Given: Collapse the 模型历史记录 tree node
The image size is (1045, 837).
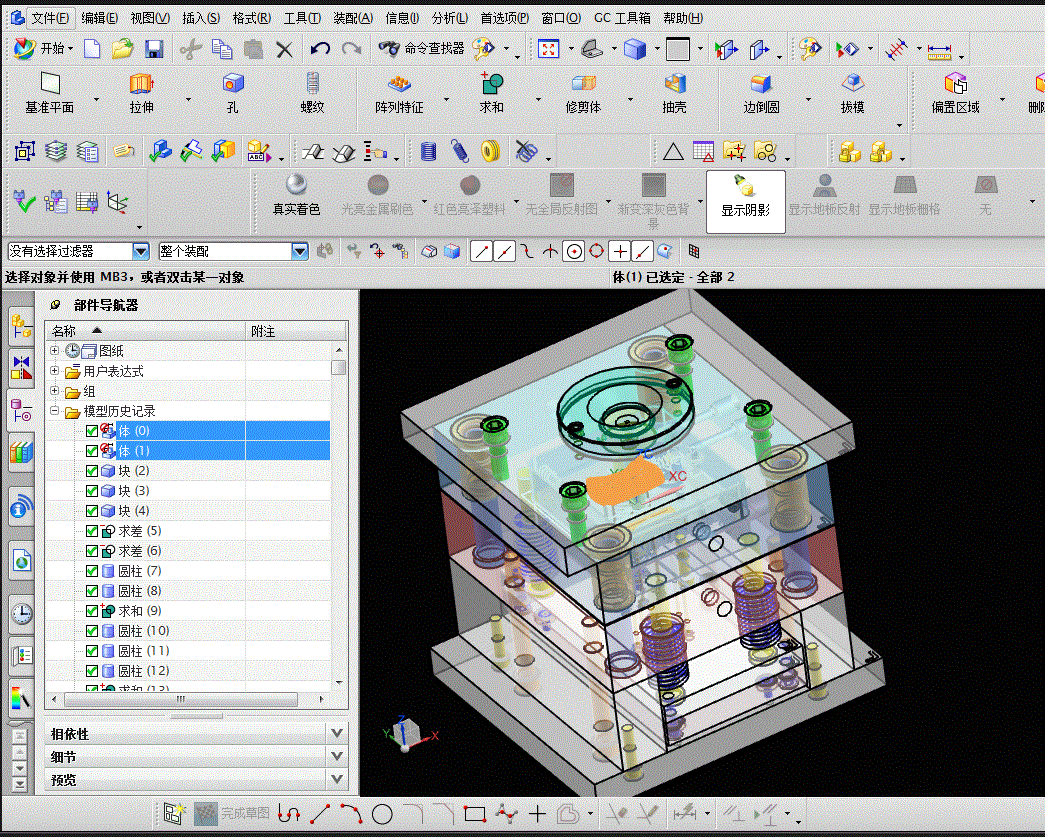Looking at the screenshot, I should point(55,411).
